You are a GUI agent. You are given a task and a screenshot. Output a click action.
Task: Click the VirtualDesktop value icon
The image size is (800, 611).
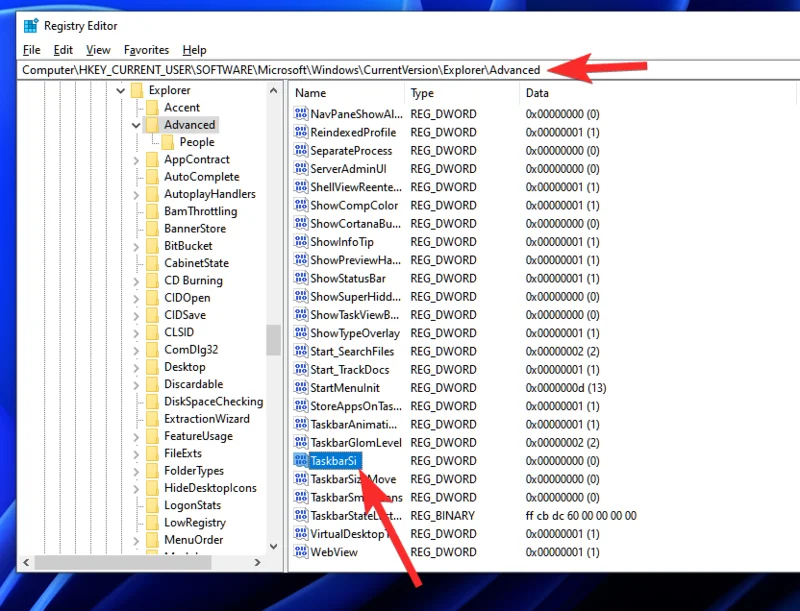301,533
